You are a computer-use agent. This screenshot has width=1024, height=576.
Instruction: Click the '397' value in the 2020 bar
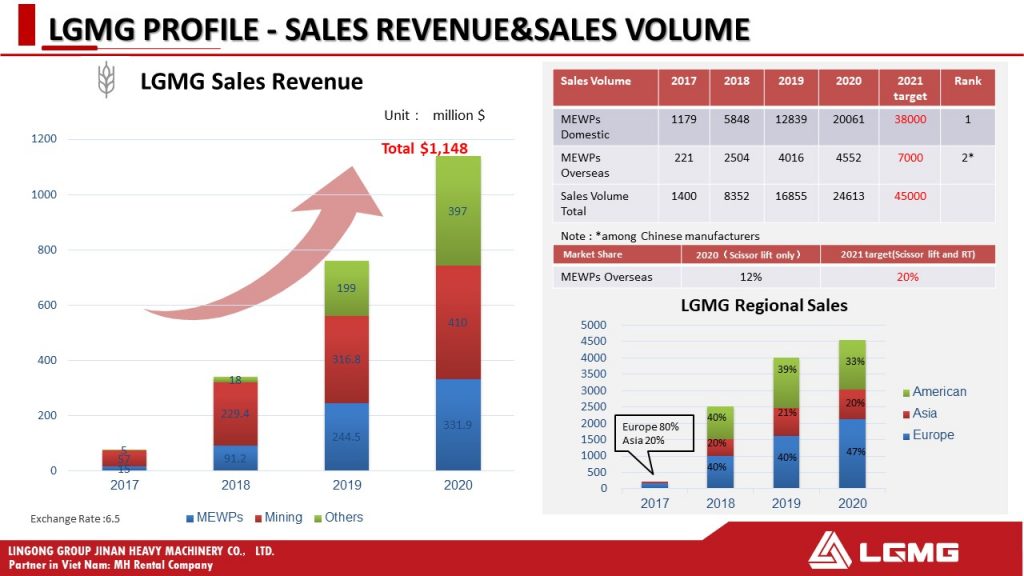[458, 211]
